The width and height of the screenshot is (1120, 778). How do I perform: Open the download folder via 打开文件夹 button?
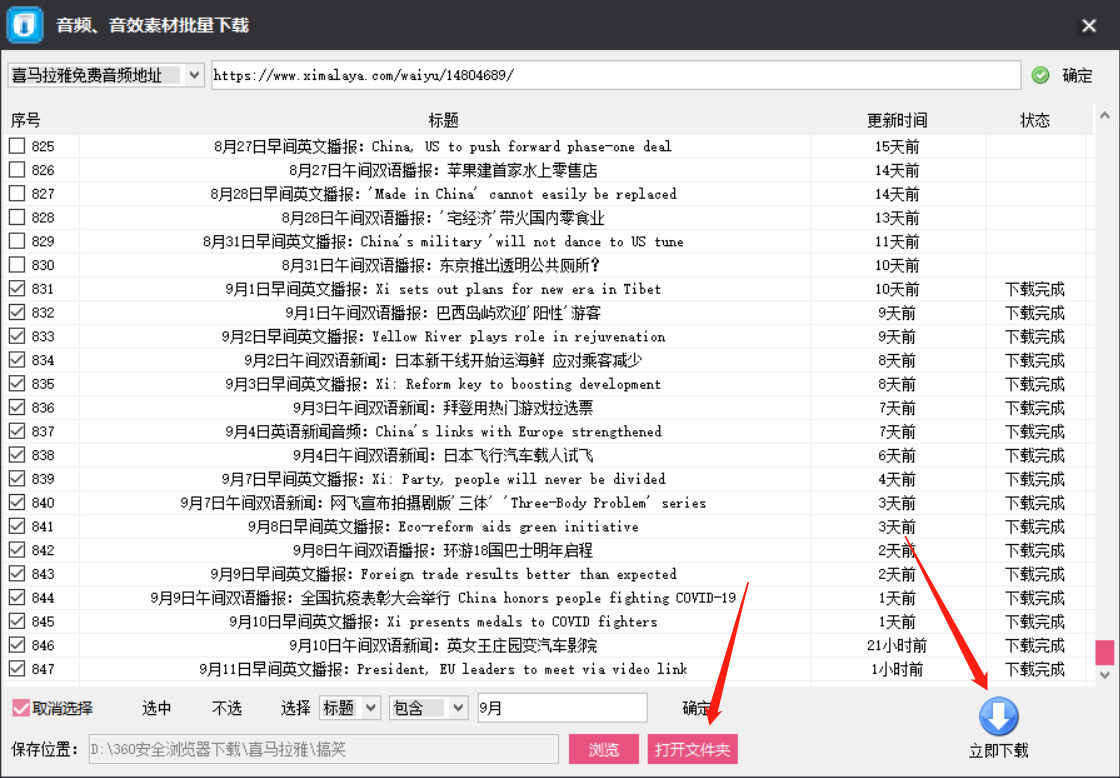point(692,748)
